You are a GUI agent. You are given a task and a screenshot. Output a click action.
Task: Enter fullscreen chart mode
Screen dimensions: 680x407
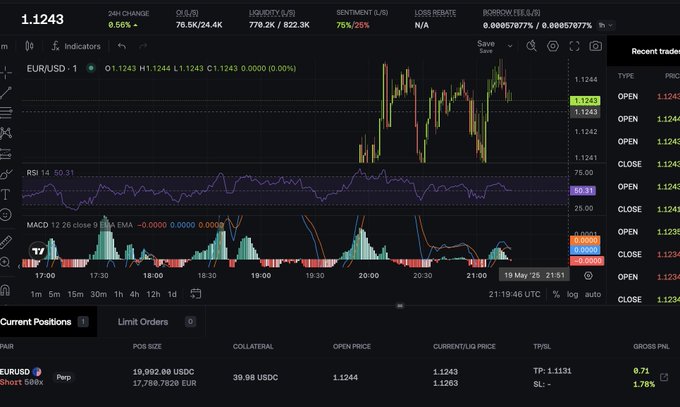(574, 46)
